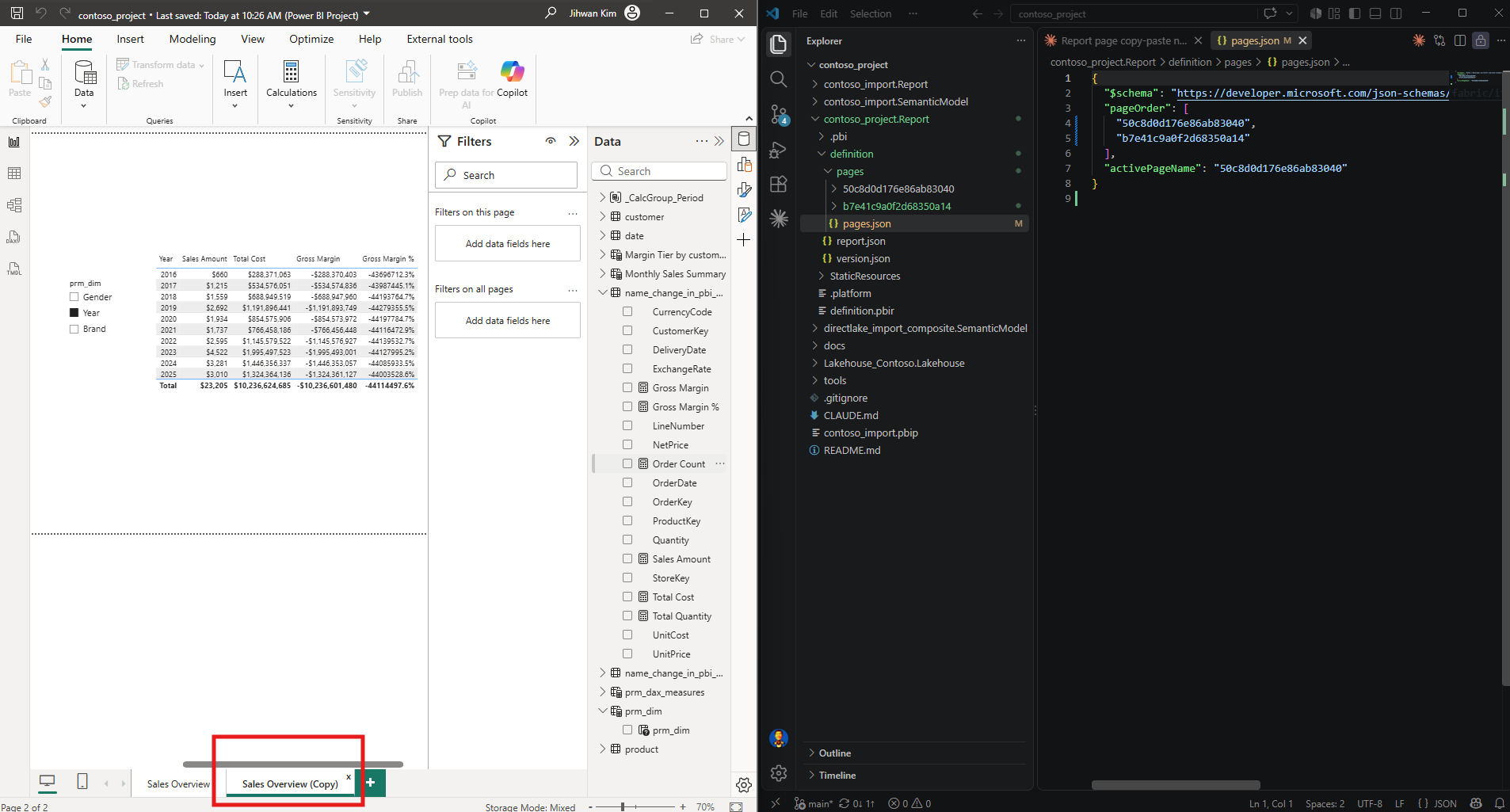Viewport: 1510px width, 812px height.
Task: Check the Brand slicer option
Action: point(74,329)
